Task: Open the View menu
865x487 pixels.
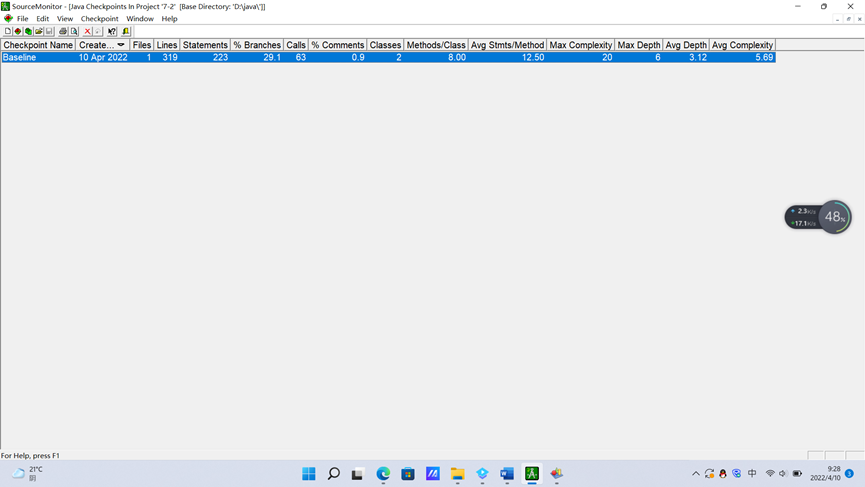Action: (x=65, y=19)
